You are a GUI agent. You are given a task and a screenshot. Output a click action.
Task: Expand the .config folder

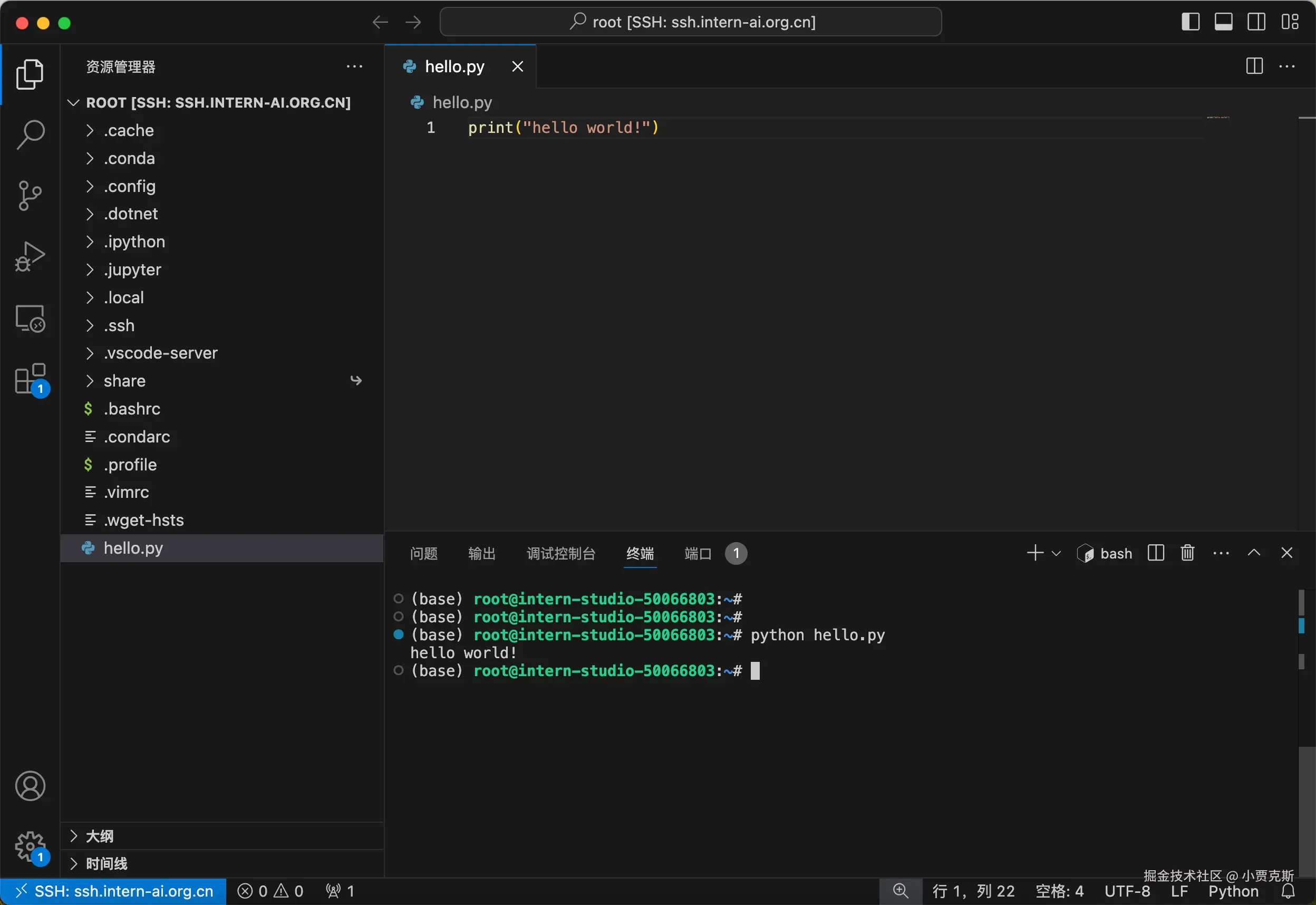129,186
